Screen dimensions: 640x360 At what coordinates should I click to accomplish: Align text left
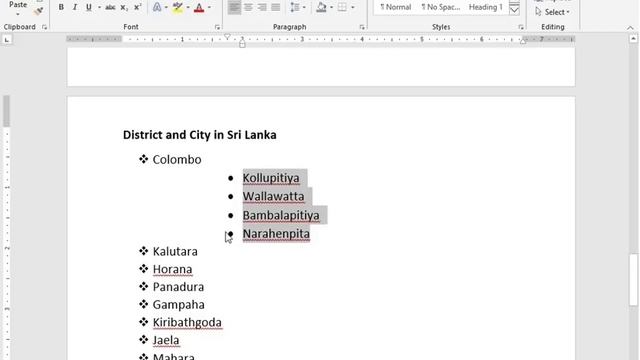[234, 7]
